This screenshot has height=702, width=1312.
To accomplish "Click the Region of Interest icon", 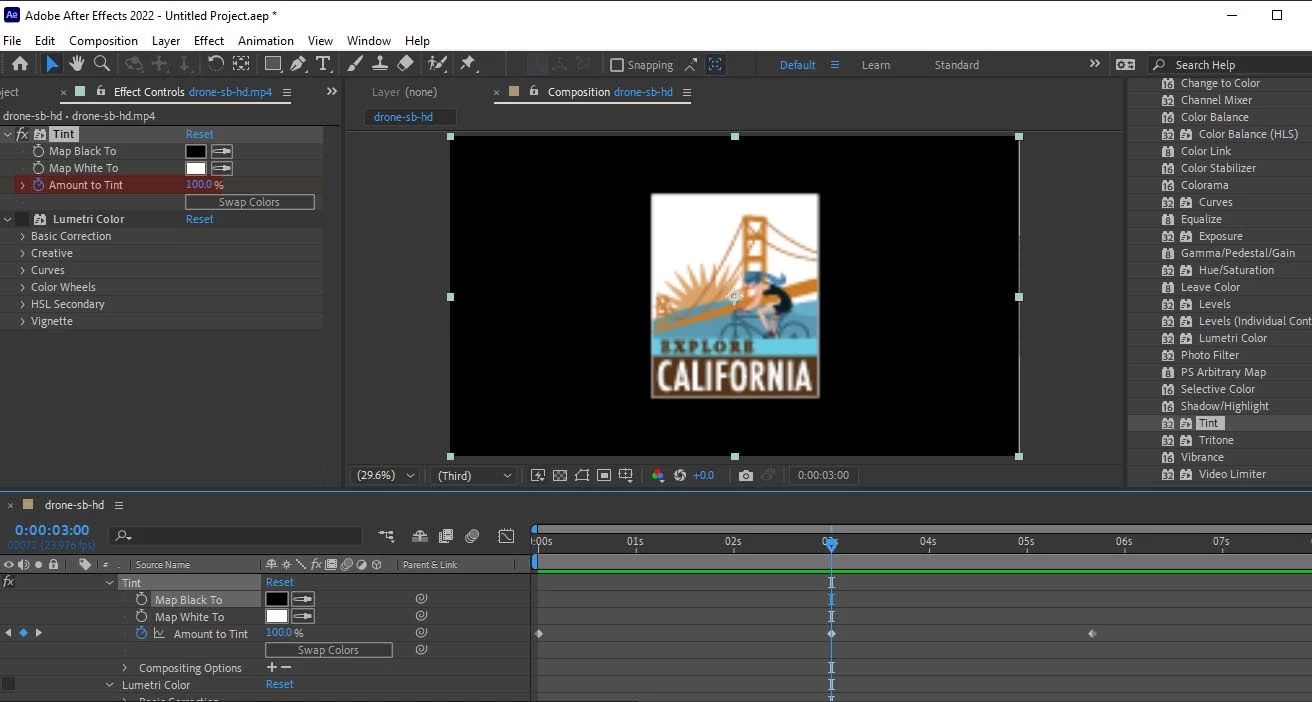I will [604, 475].
